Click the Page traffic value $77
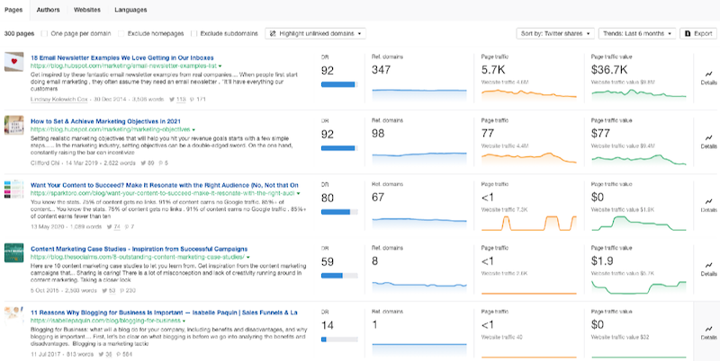 [600, 134]
